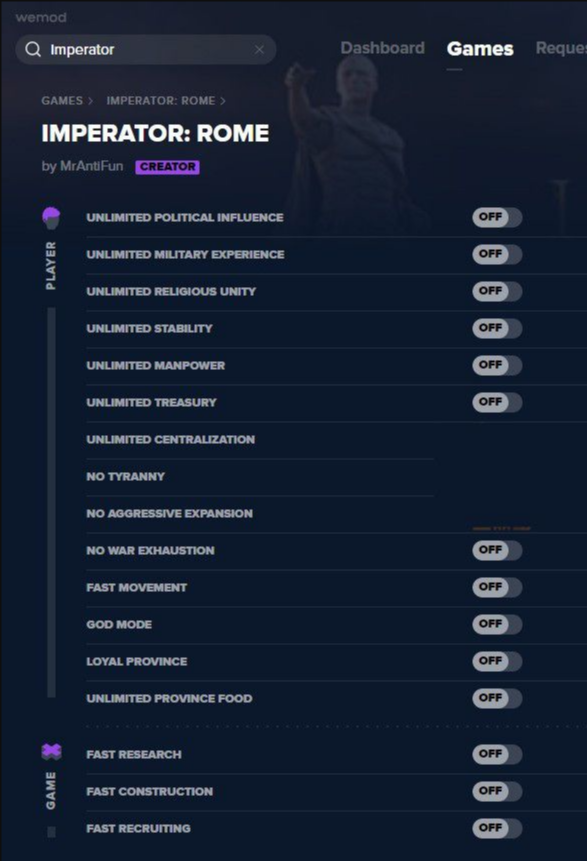Open the MrAntiFun author link
Screen dimensions: 587x861
(92, 166)
